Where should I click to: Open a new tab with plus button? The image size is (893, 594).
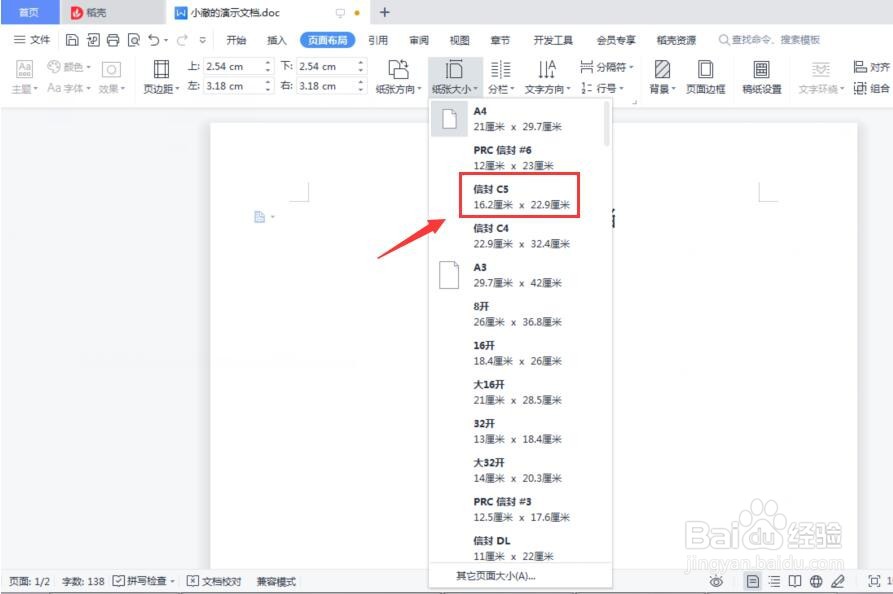pos(384,13)
